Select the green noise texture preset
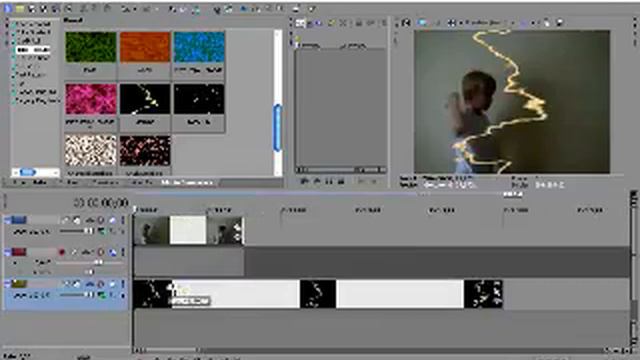This screenshot has height=360, width=640. coord(91,47)
